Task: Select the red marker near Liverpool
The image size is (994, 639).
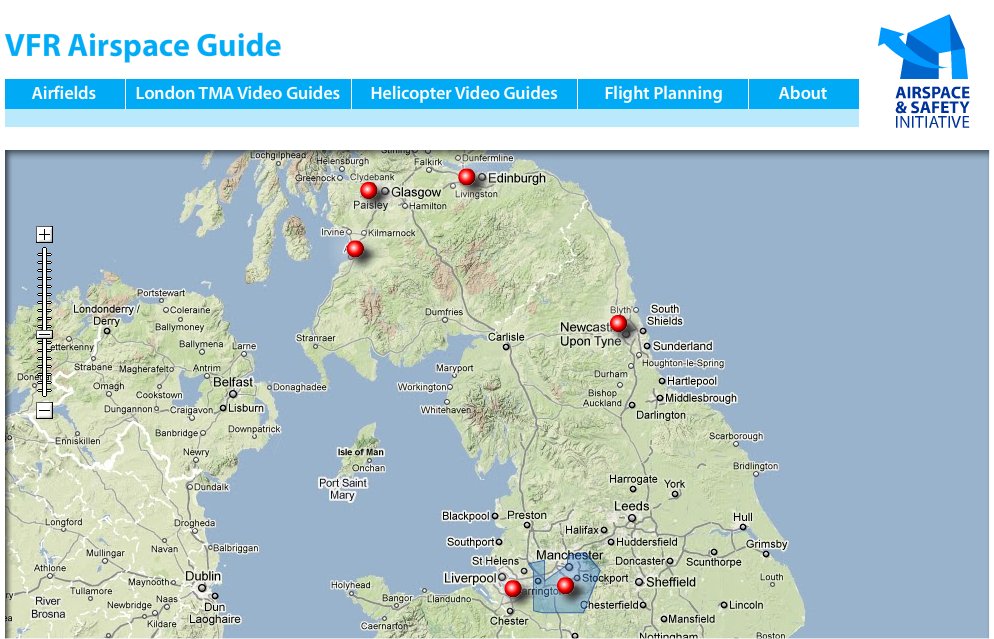Action: click(x=512, y=588)
